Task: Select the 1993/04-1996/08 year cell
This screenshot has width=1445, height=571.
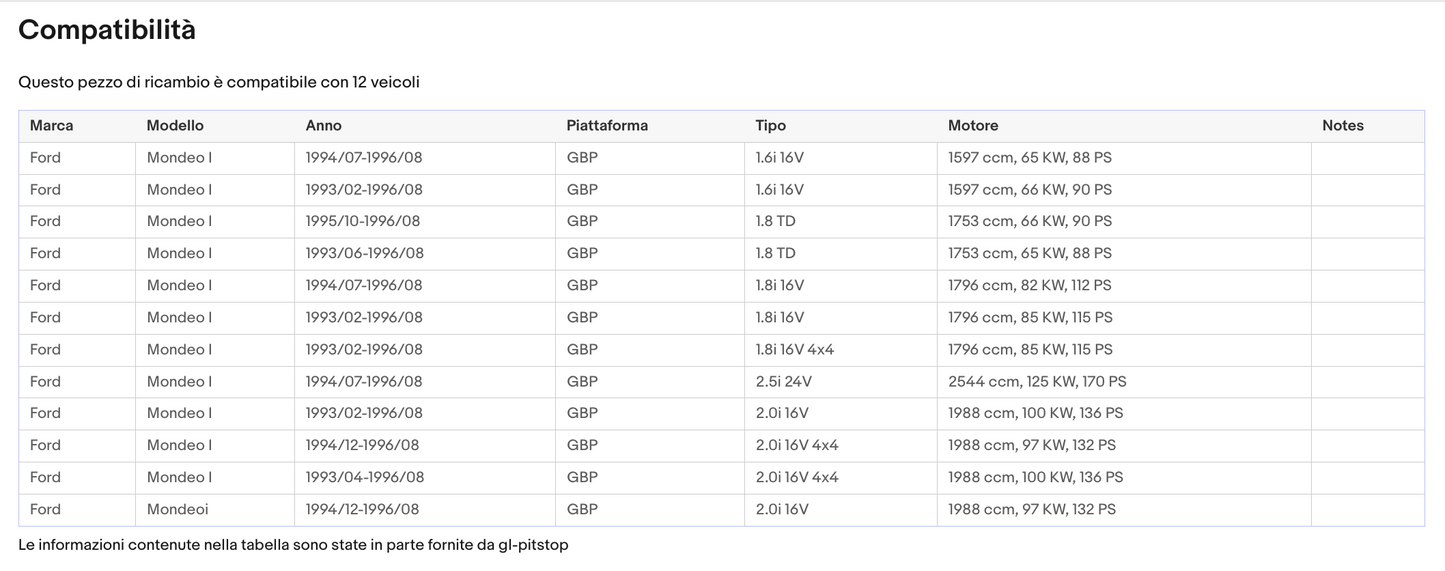Action: 364,478
